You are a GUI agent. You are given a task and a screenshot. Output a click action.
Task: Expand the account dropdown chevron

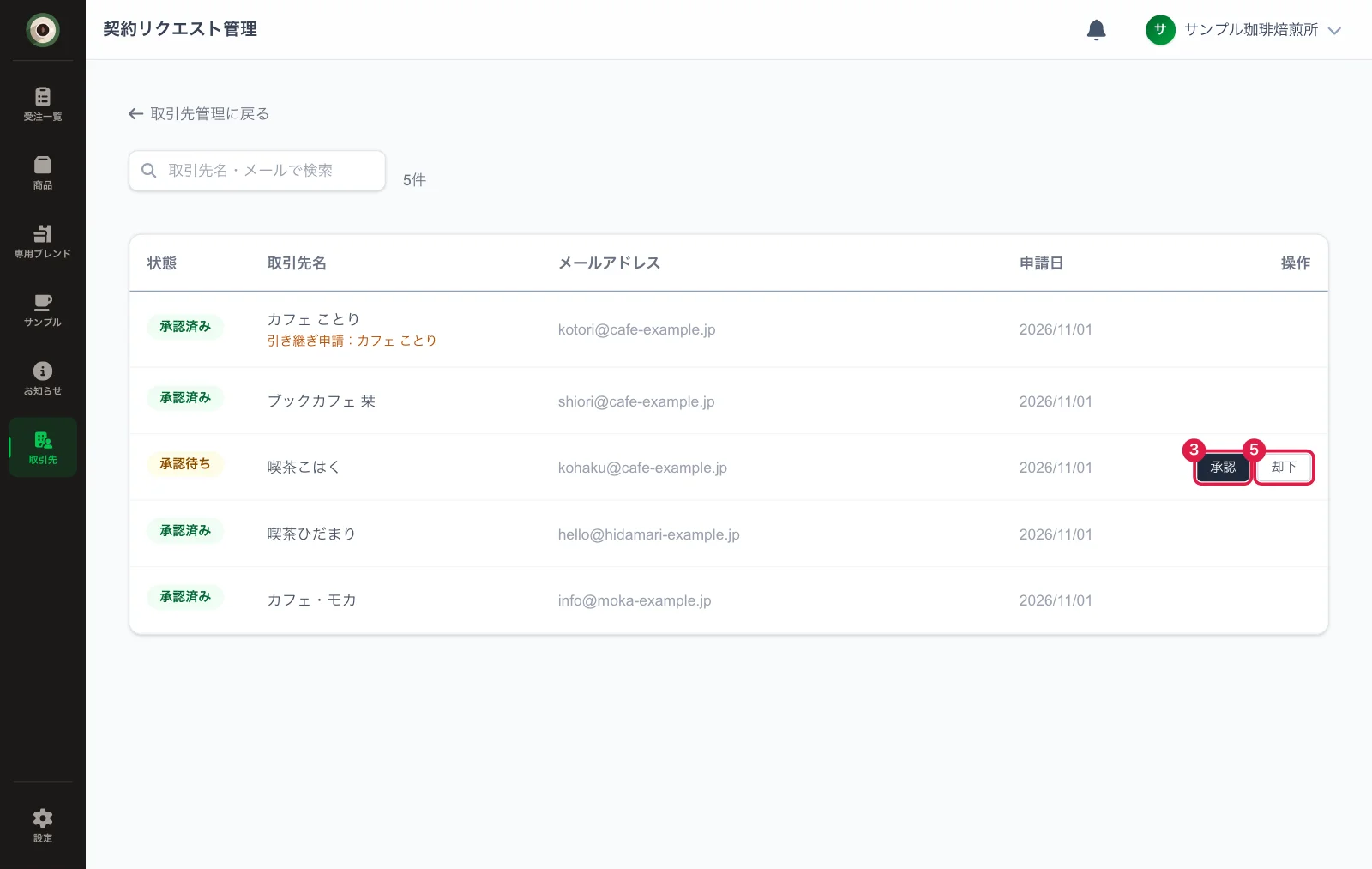click(x=1334, y=31)
